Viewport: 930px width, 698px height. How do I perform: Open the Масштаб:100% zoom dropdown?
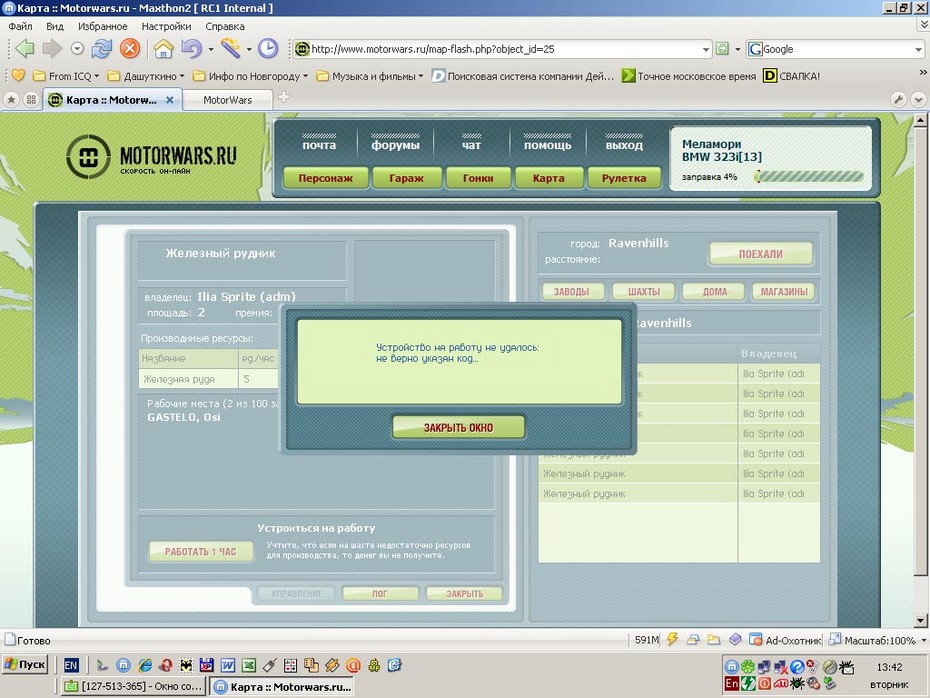click(924, 640)
